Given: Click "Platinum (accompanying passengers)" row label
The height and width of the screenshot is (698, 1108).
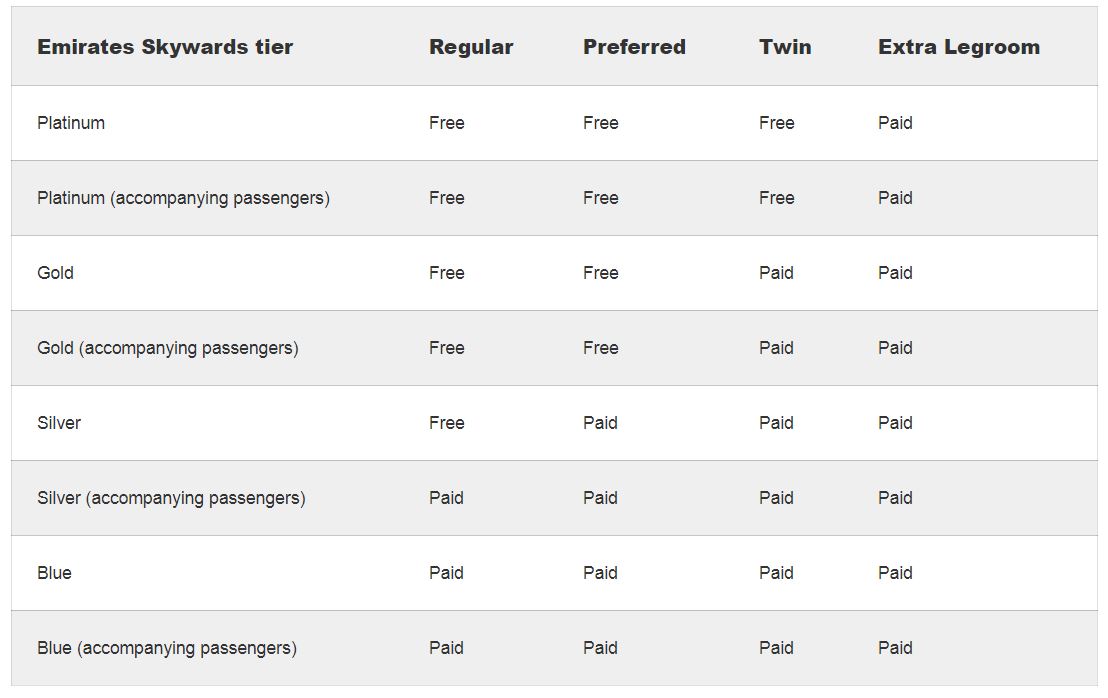Looking at the screenshot, I should point(183,198).
